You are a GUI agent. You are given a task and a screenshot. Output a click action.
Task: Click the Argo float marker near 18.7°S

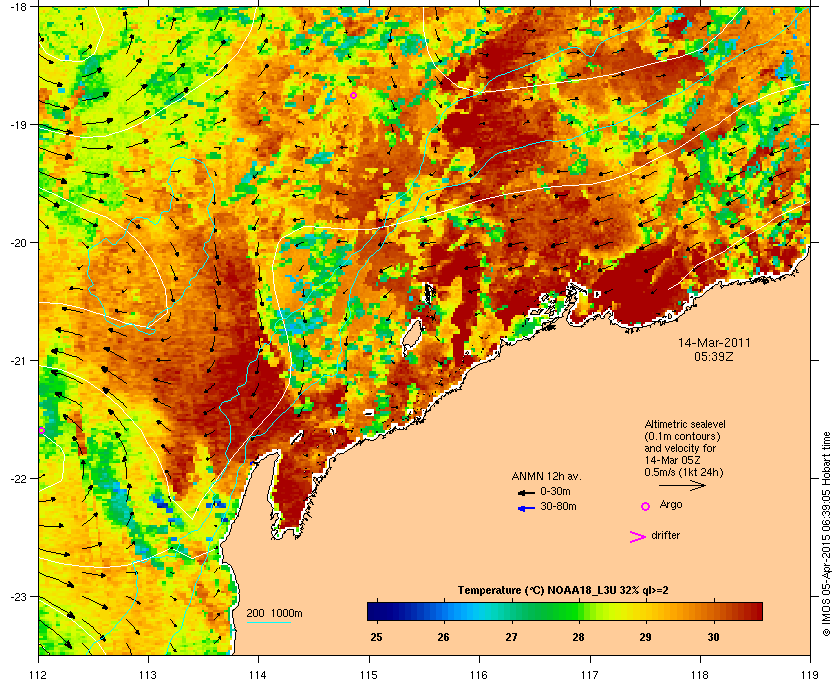pyautogui.click(x=353, y=95)
